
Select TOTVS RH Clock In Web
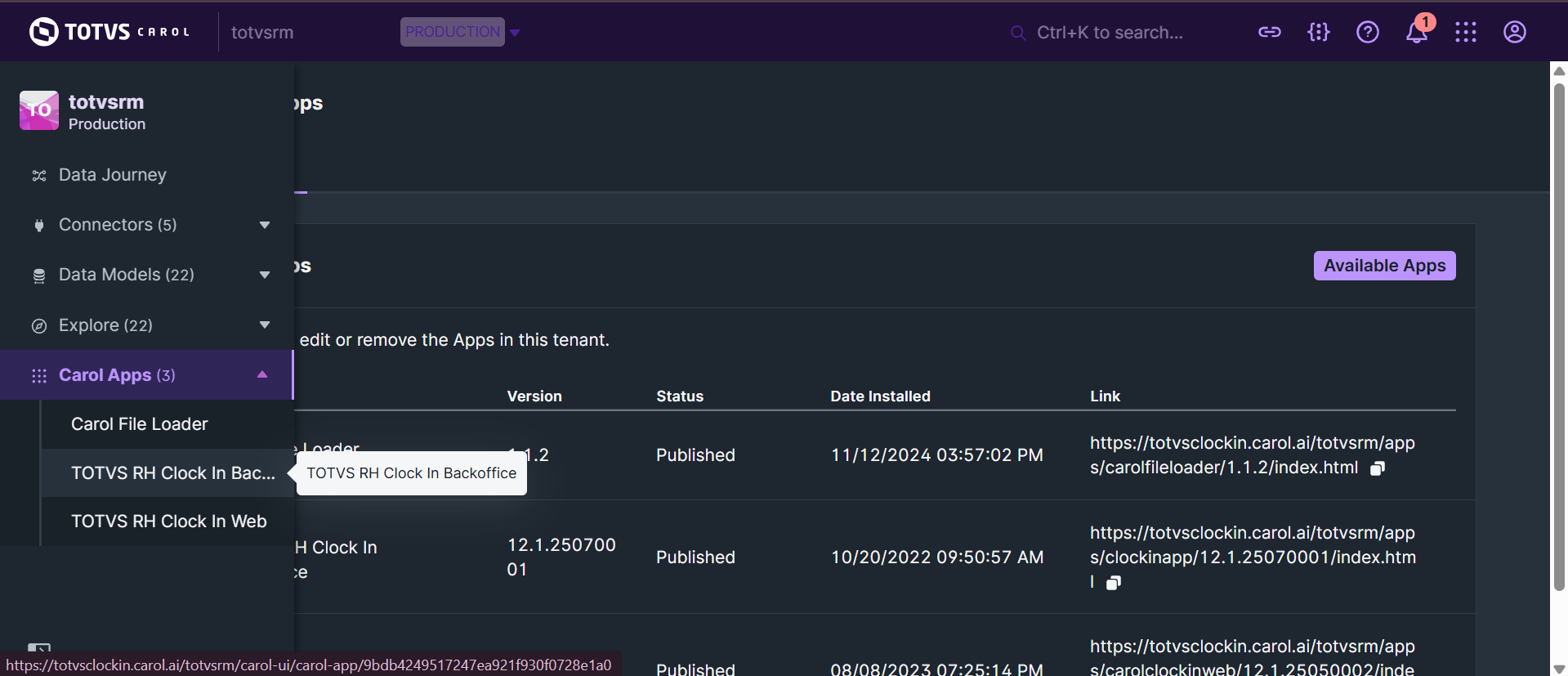[168, 522]
